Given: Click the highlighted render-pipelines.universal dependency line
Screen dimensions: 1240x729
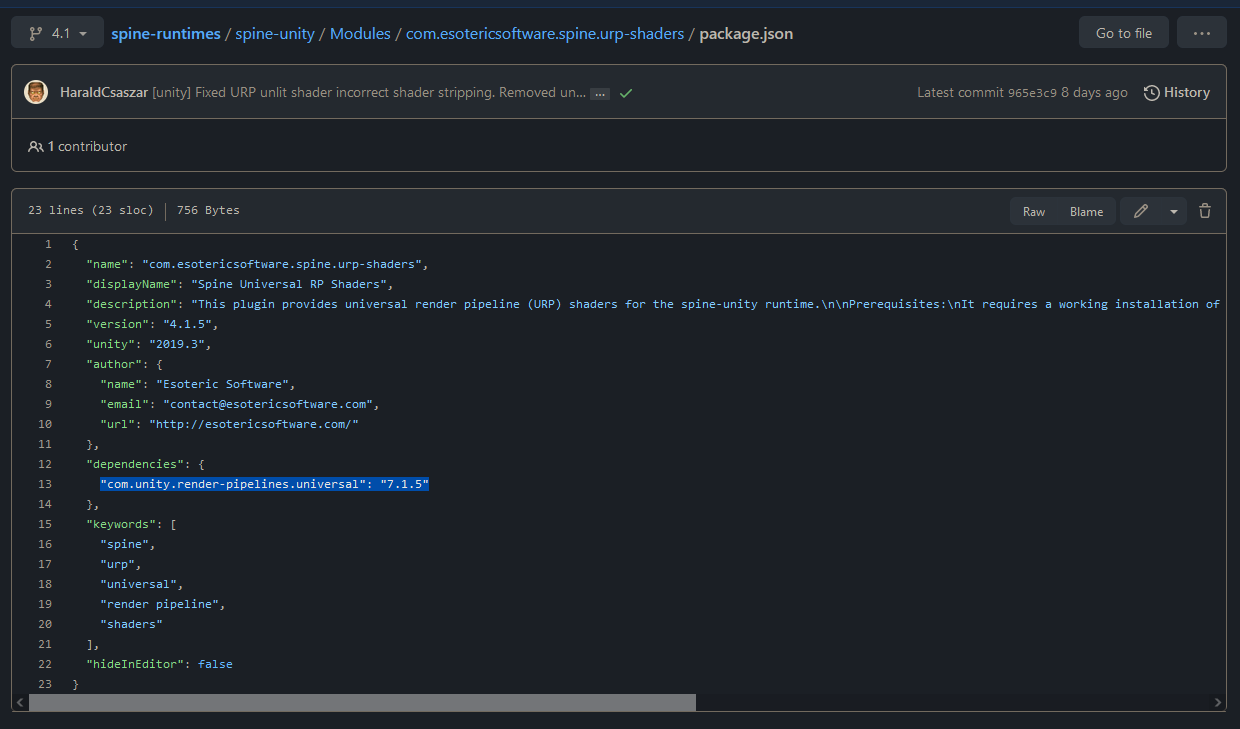Looking at the screenshot, I should click(264, 484).
